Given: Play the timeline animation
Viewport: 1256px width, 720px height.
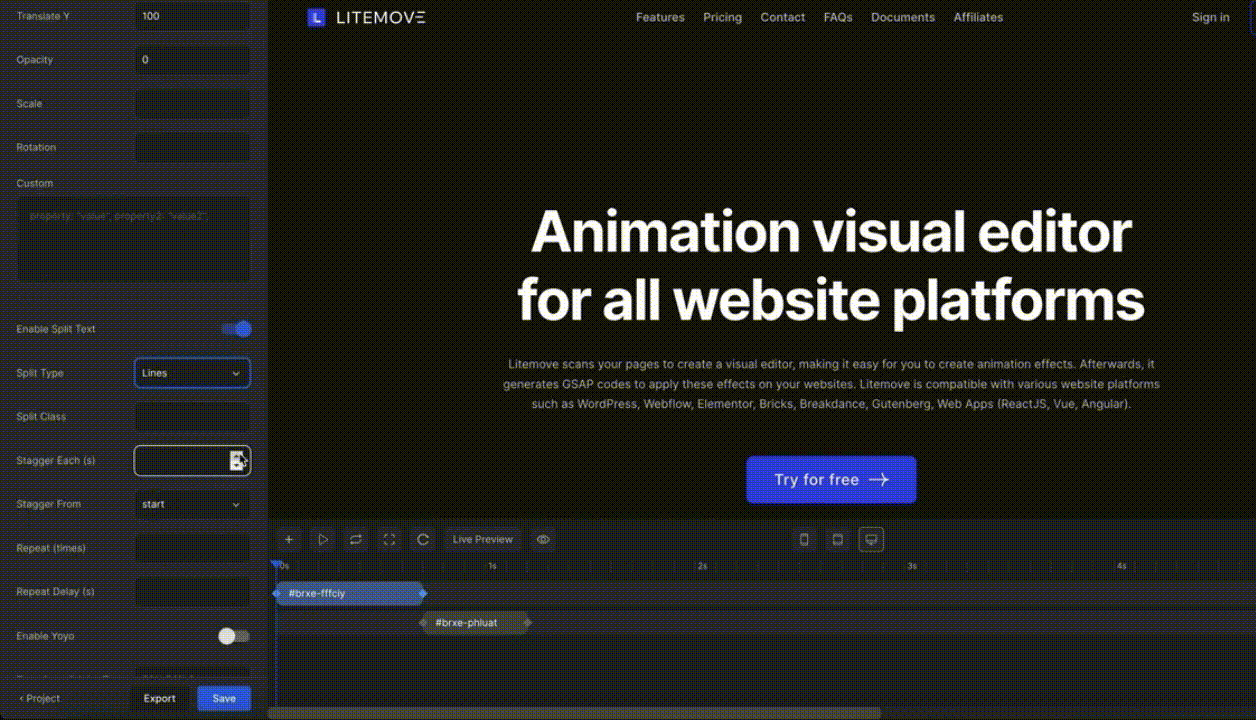Looking at the screenshot, I should click(x=323, y=539).
